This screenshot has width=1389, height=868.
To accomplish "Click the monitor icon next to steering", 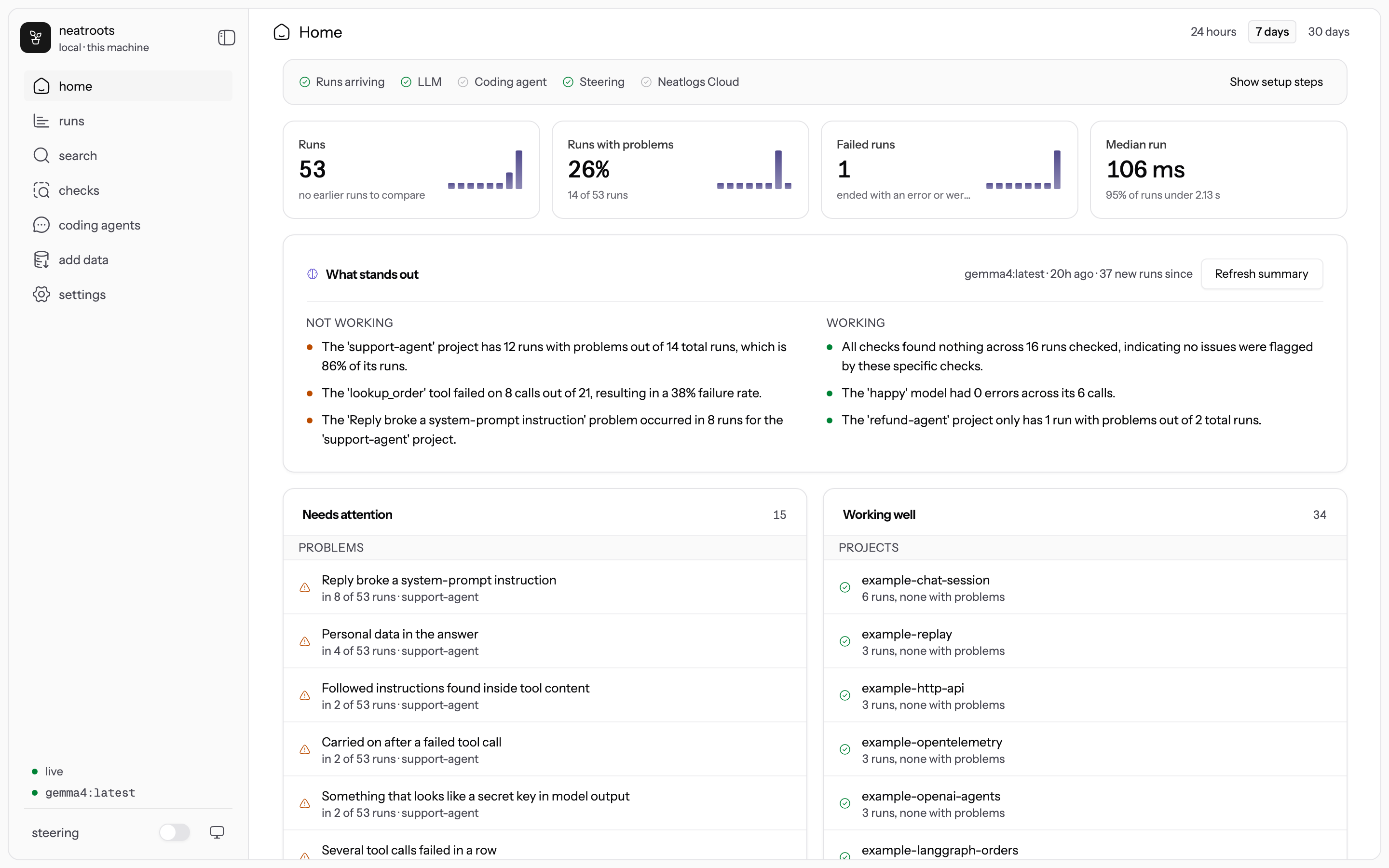I will click(217, 832).
